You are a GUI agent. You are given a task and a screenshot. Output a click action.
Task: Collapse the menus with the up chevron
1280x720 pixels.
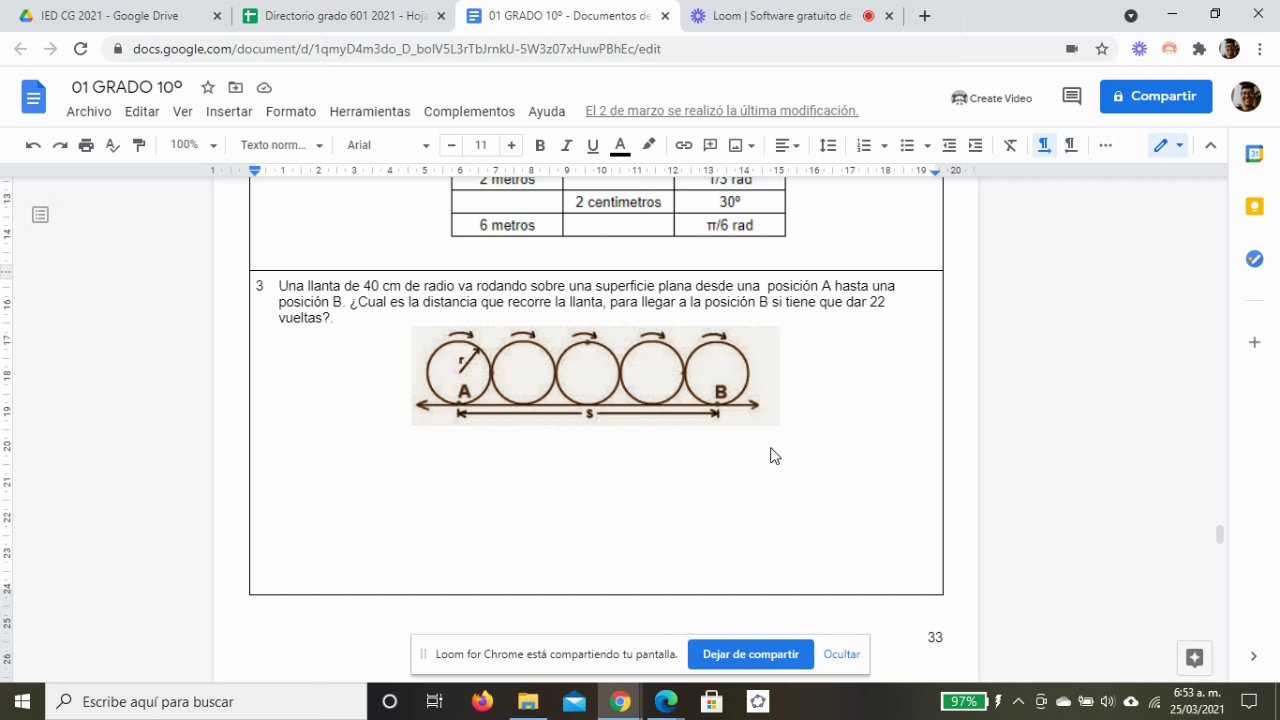point(1210,145)
